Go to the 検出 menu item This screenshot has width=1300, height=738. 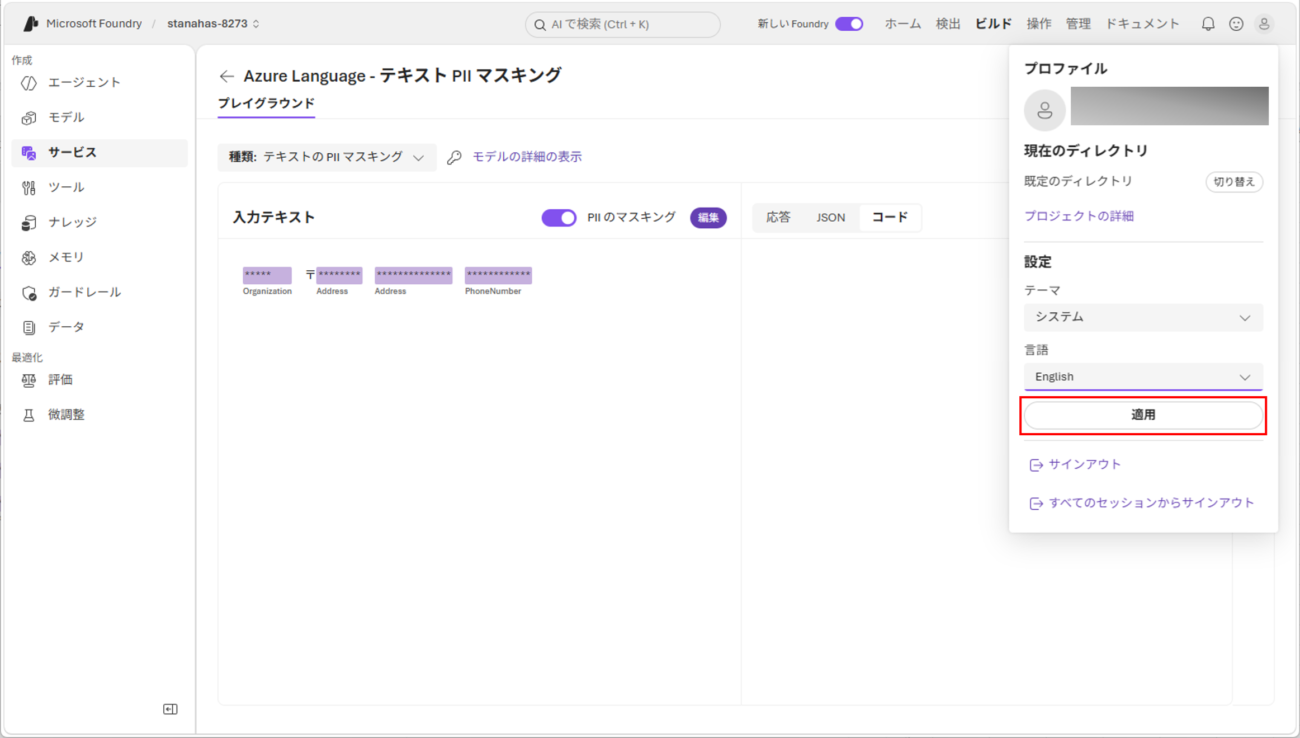tap(948, 24)
